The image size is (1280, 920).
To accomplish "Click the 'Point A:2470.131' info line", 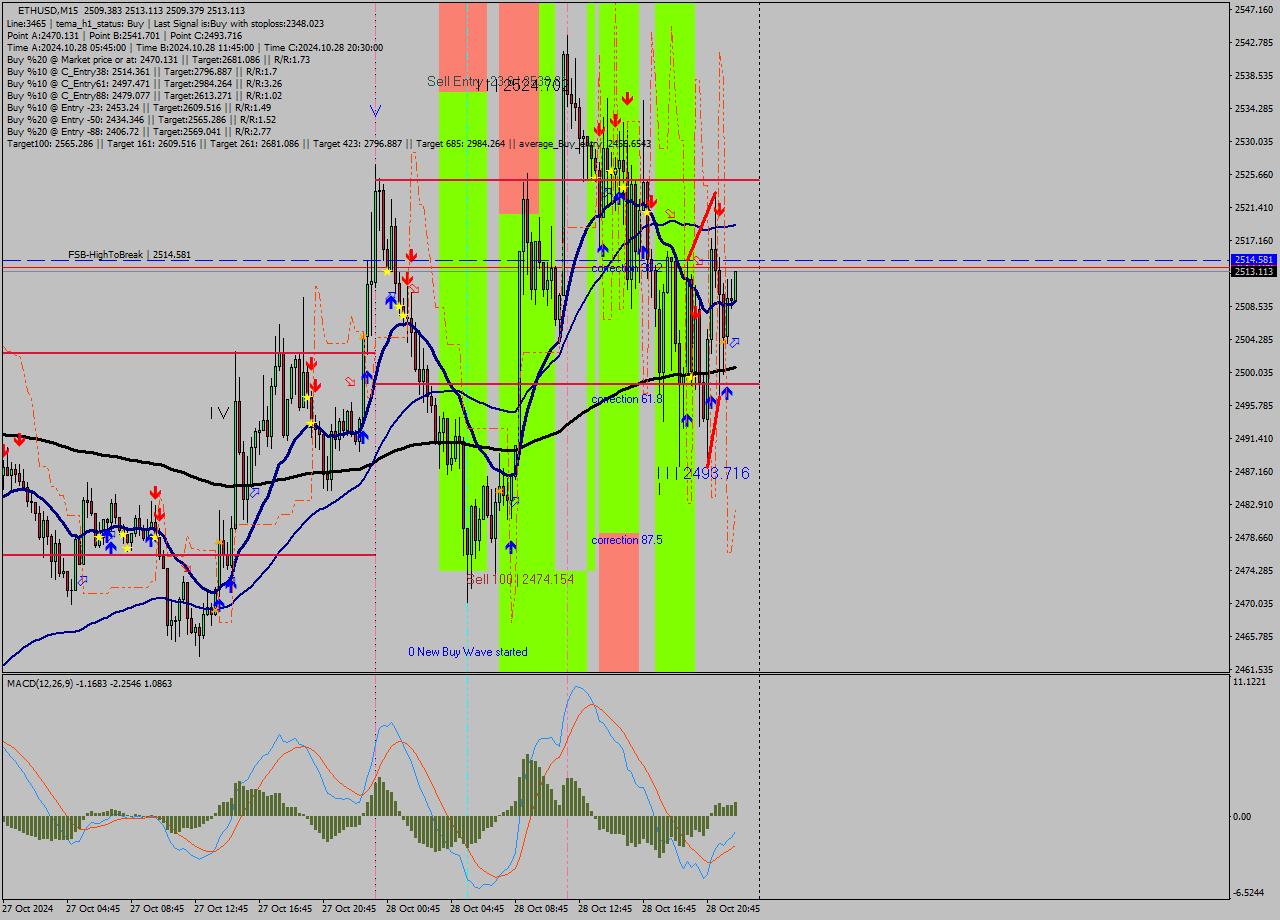I will click(x=124, y=35).
